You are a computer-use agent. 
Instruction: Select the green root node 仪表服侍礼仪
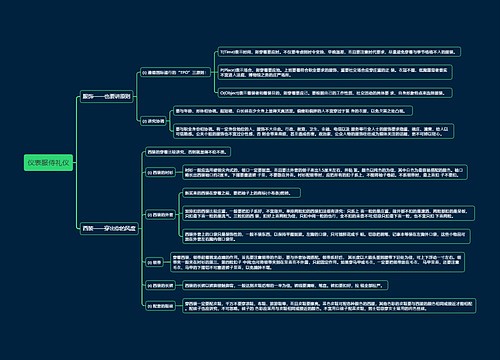[48, 163]
